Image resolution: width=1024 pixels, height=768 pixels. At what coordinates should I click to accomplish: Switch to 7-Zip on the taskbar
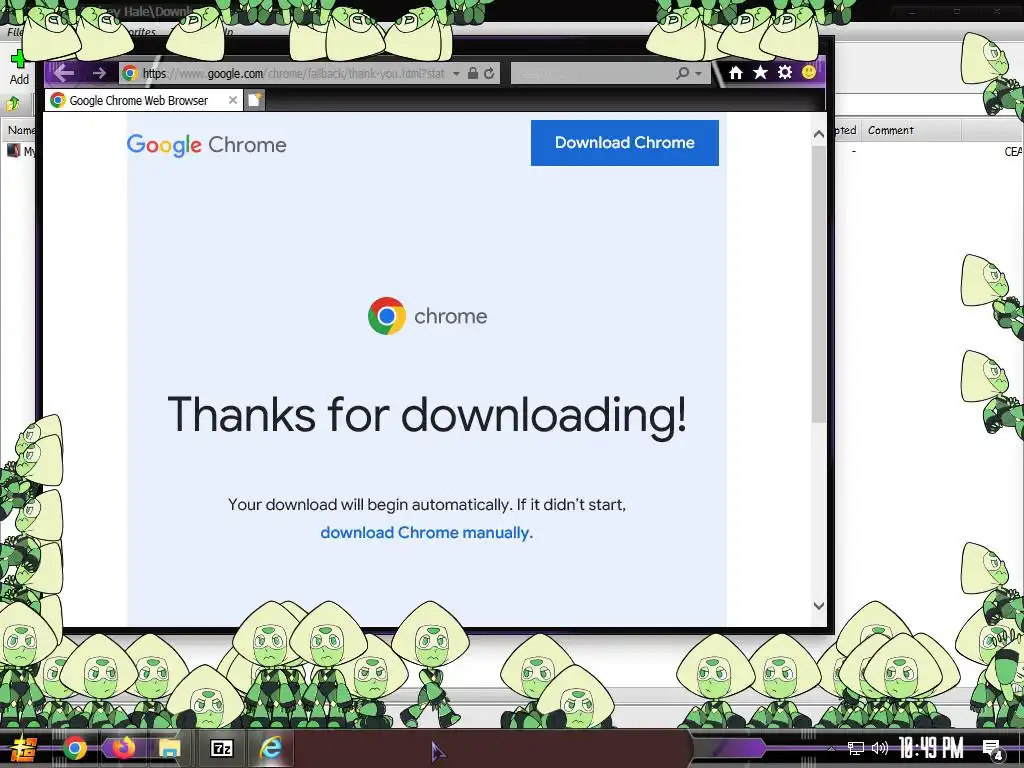point(221,748)
